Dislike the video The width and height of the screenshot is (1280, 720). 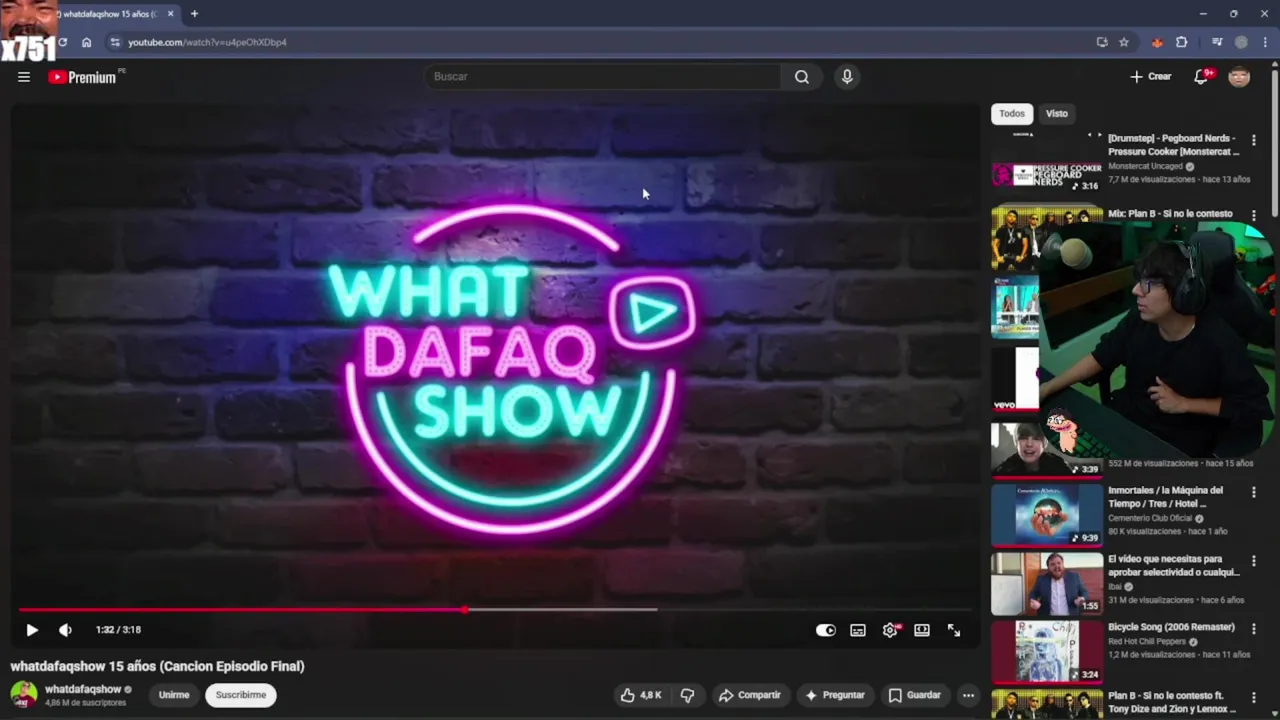pyautogui.click(x=687, y=695)
